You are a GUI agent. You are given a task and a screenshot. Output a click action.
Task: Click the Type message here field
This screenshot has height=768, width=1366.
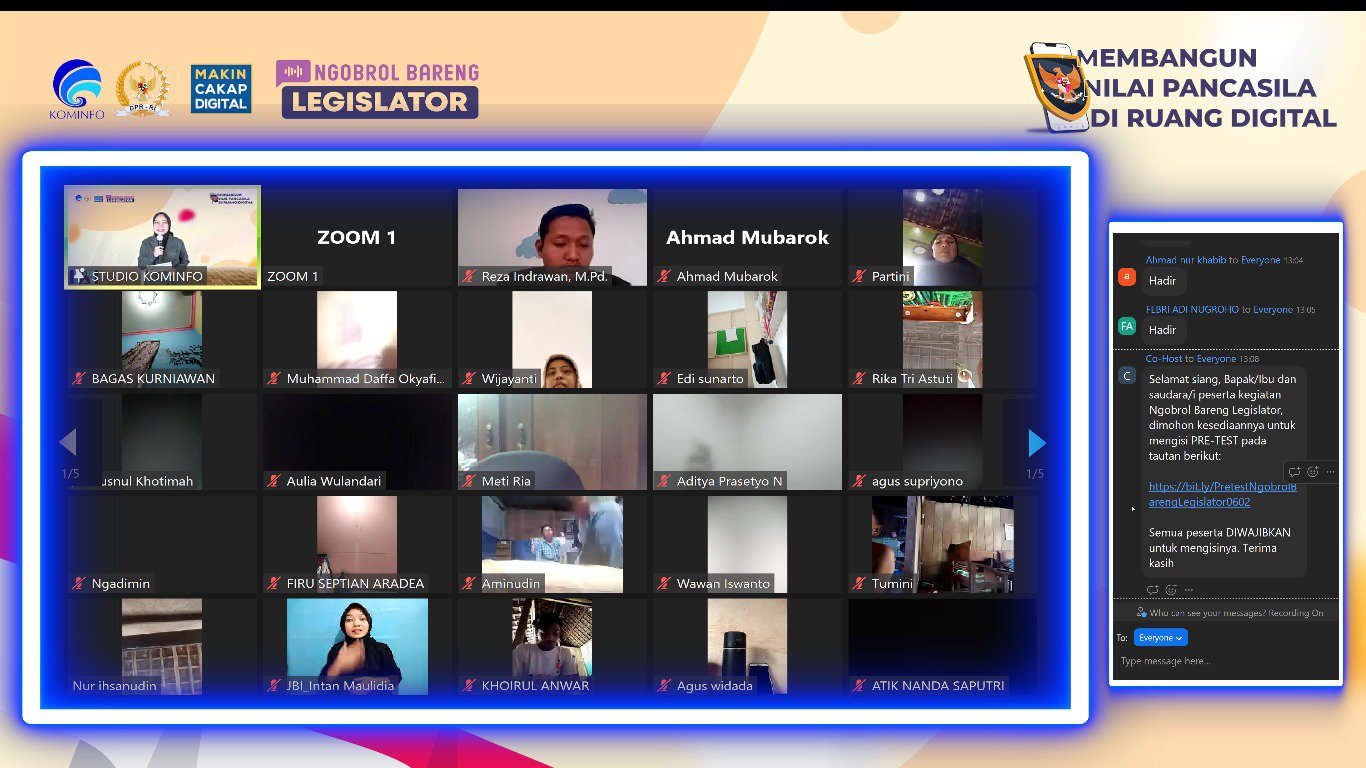pyautogui.click(x=1226, y=662)
